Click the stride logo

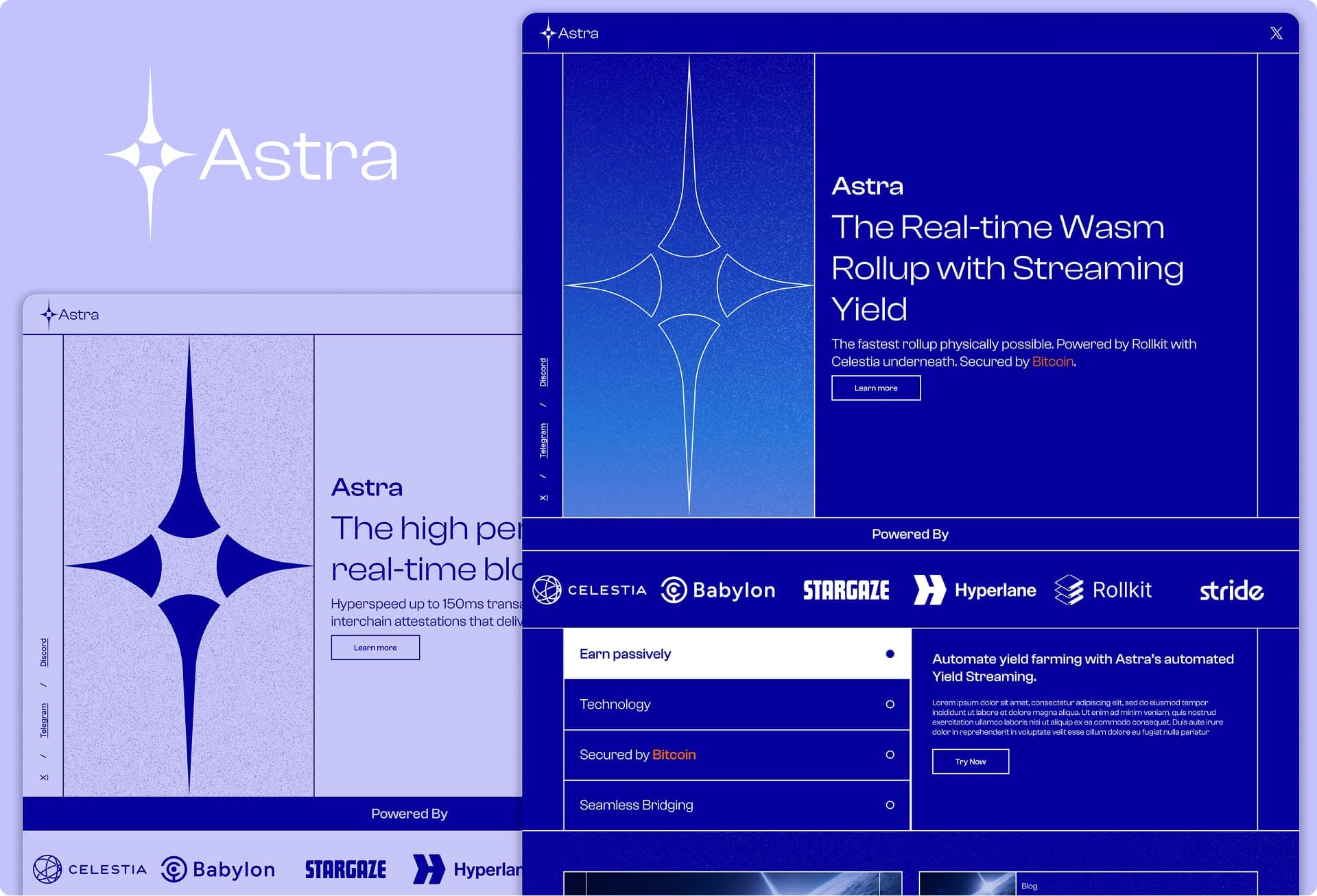pos(1231,590)
